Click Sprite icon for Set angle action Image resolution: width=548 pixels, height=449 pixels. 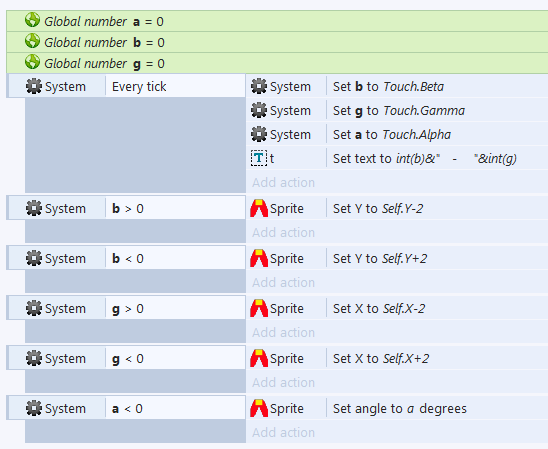pos(259,408)
